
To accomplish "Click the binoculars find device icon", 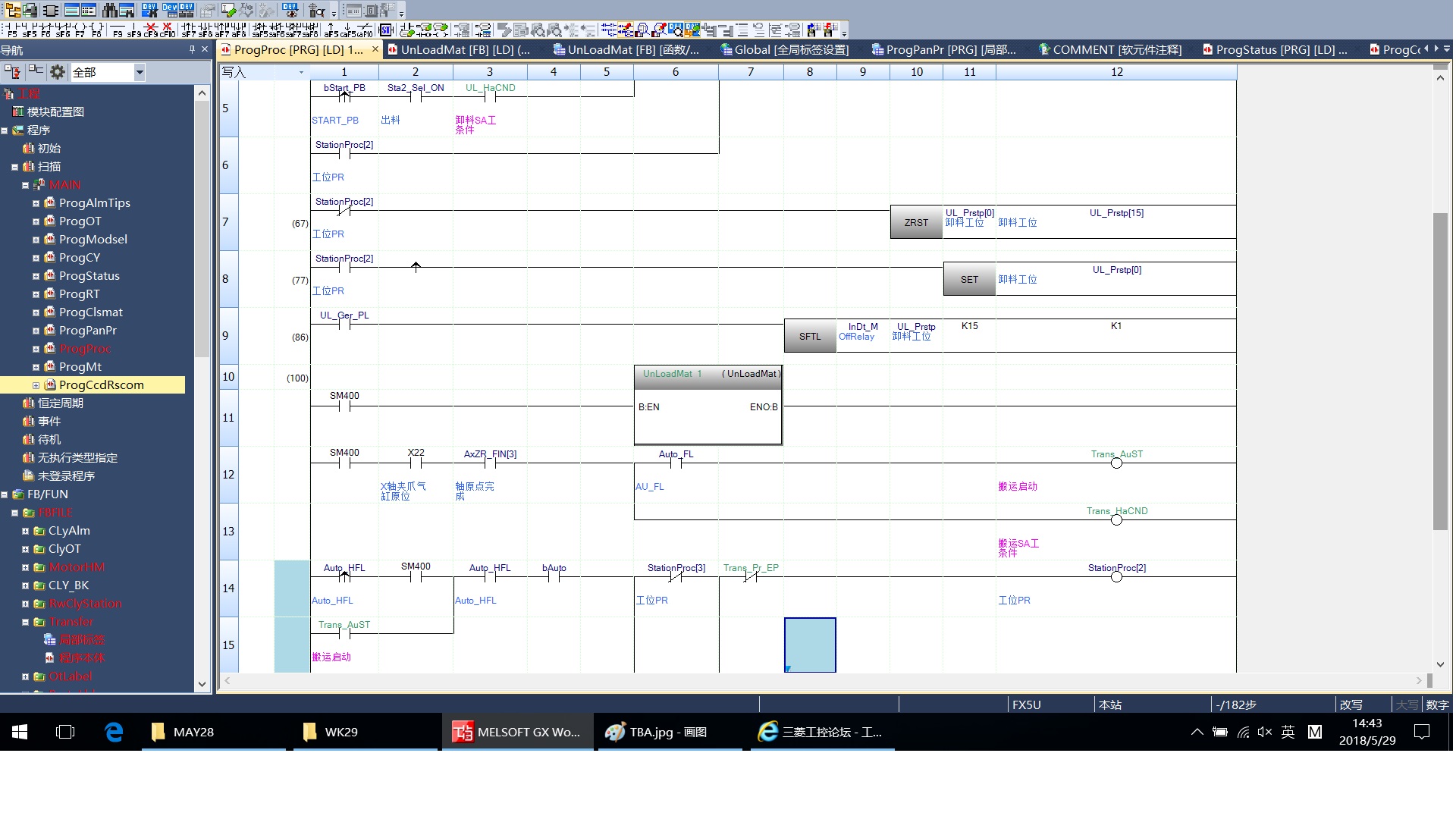I will [x=109, y=11].
